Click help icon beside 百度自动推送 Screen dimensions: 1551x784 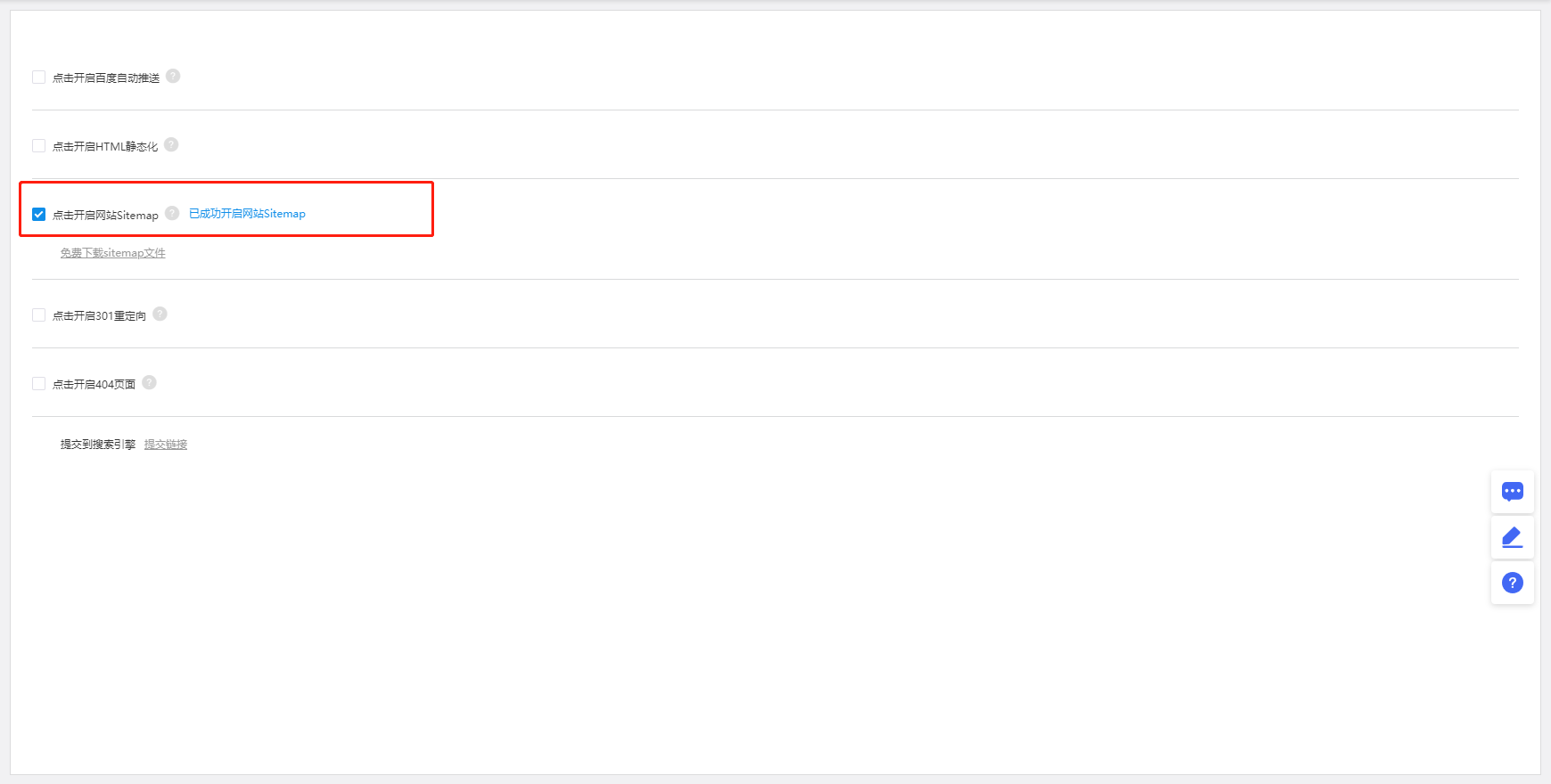(x=173, y=77)
